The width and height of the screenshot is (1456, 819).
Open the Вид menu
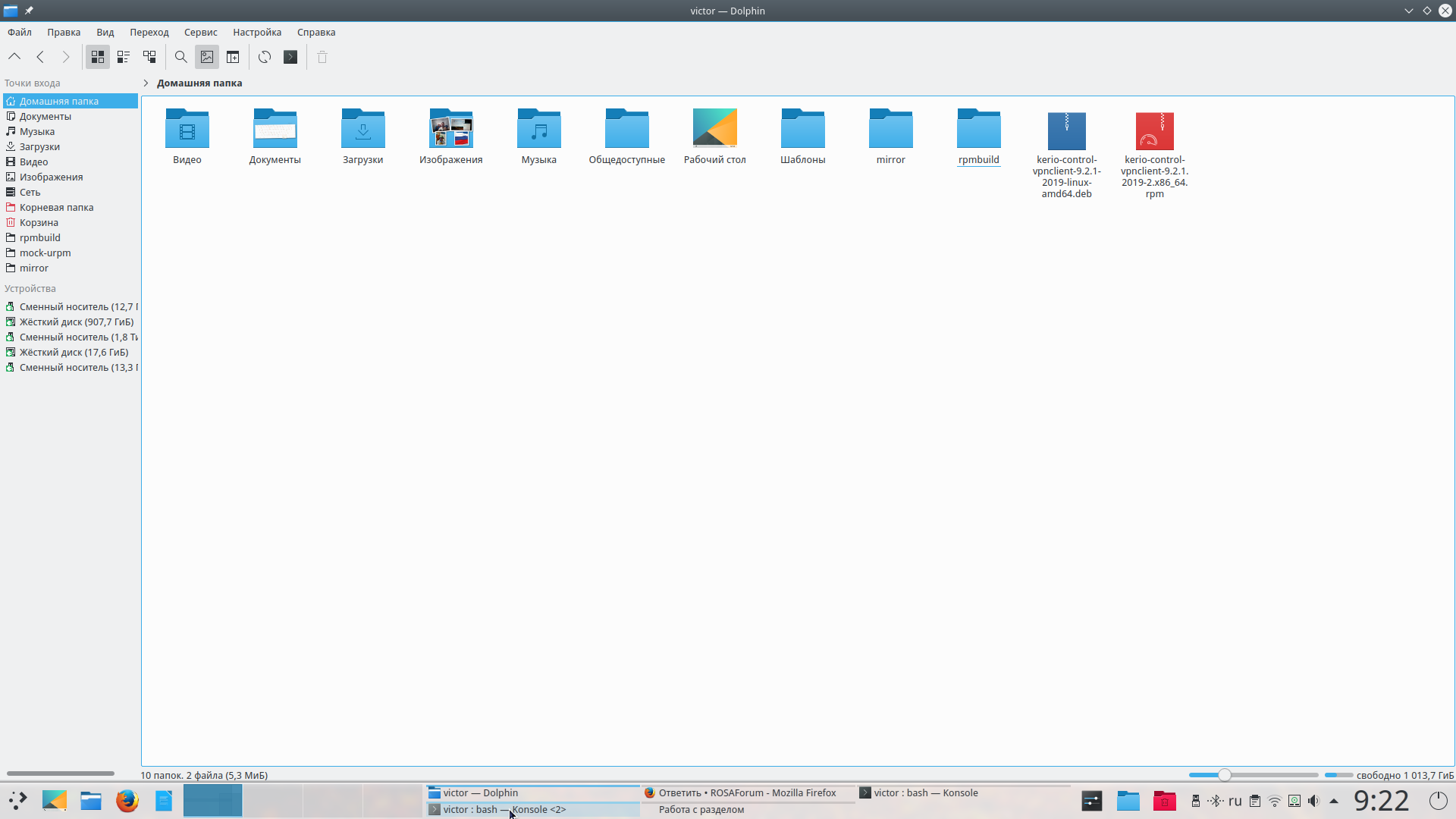[105, 33]
